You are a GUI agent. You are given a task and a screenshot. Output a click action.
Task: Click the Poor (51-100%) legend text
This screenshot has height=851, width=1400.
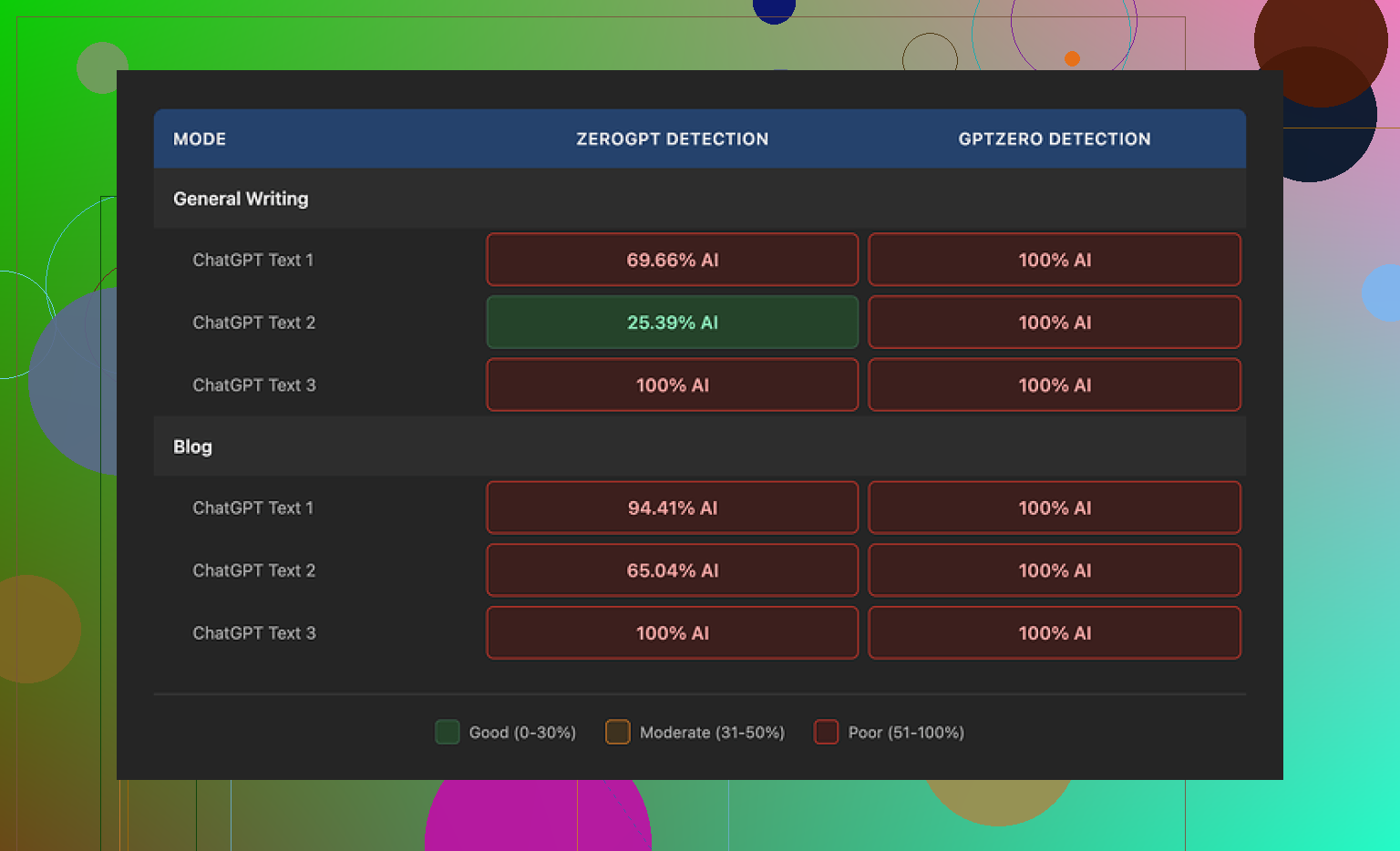click(x=905, y=733)
